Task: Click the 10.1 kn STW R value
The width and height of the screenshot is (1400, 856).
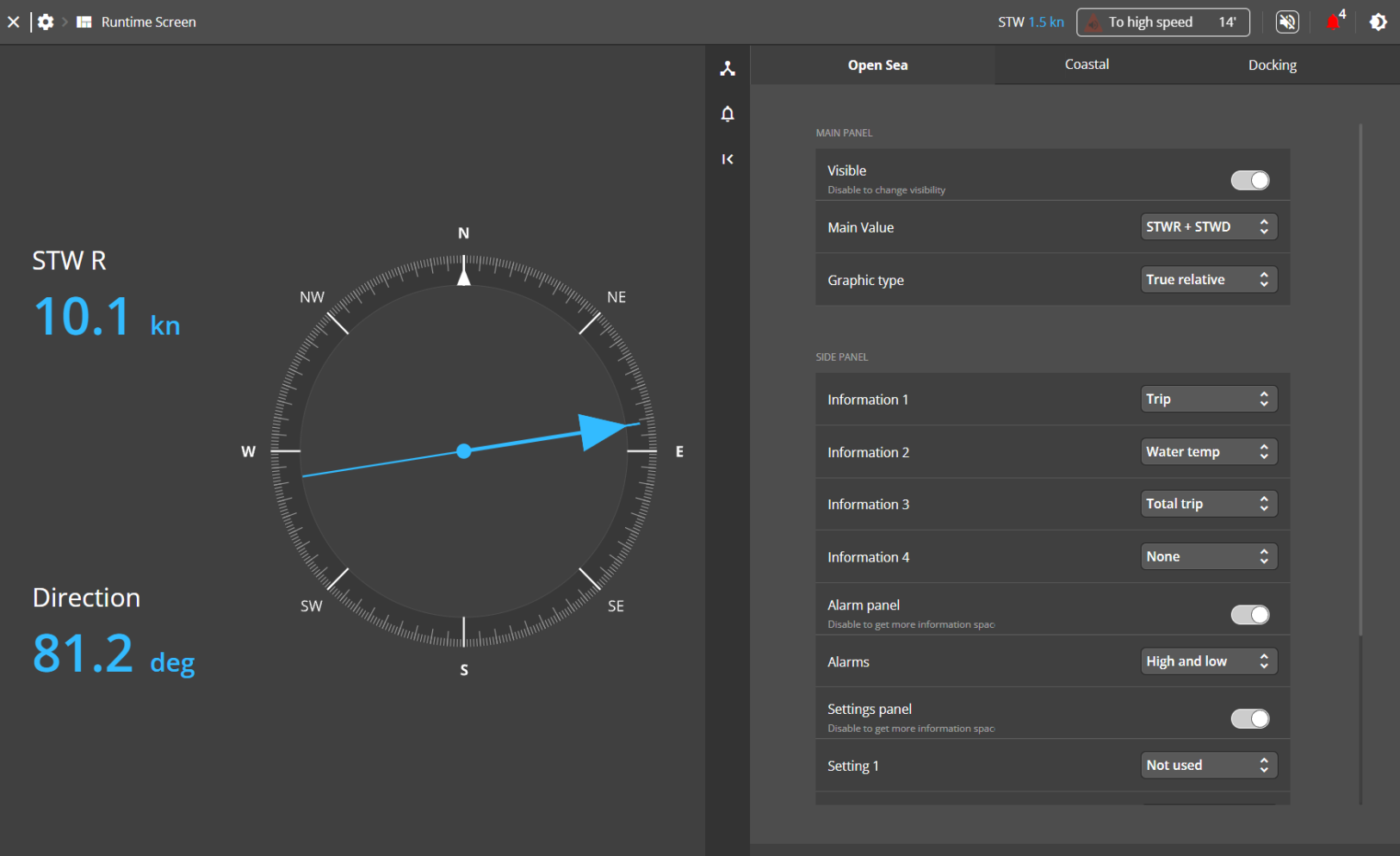Action: point(107,316)
